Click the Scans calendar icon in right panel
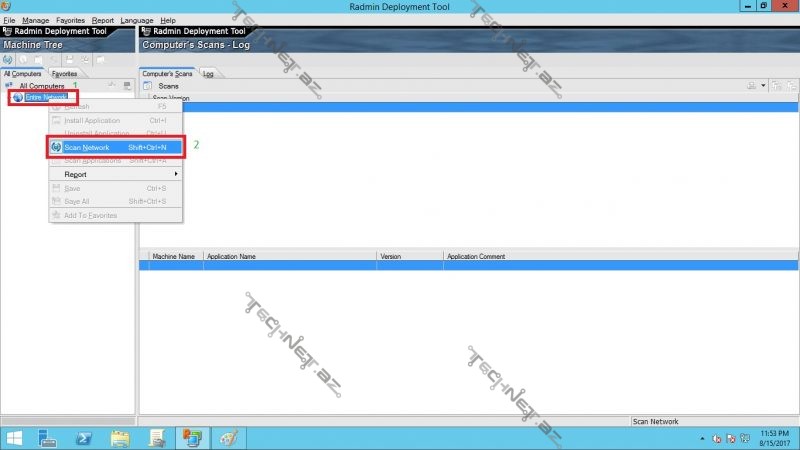The height and width of the screenshot is (450, 800). (x=147, y=86)
